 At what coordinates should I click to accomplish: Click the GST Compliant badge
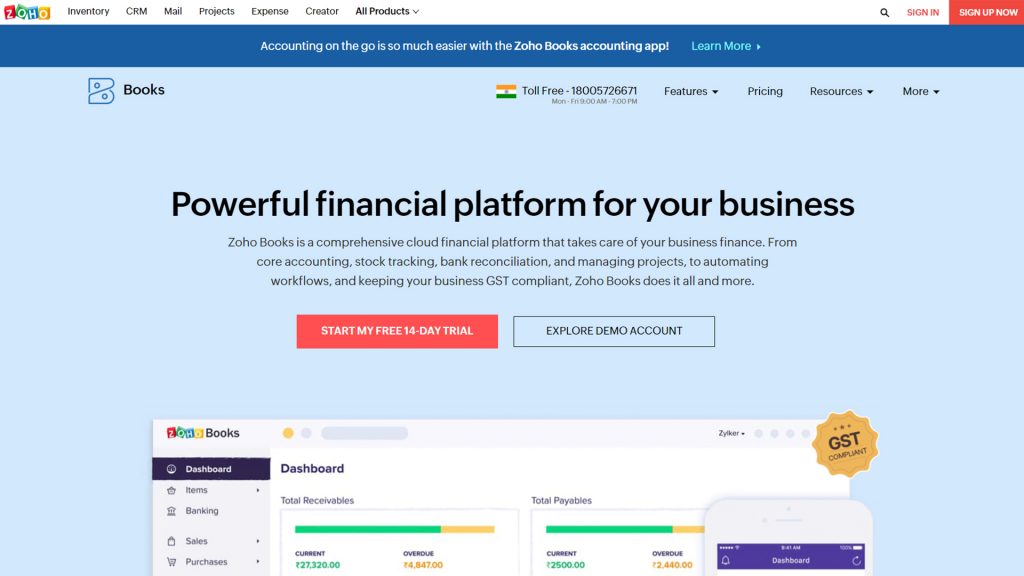(x=847, y=444)
